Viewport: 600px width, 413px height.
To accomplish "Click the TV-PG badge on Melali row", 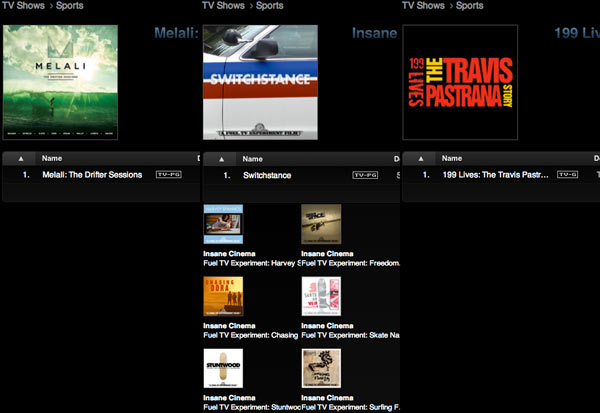I will click(x=168, y=175).
